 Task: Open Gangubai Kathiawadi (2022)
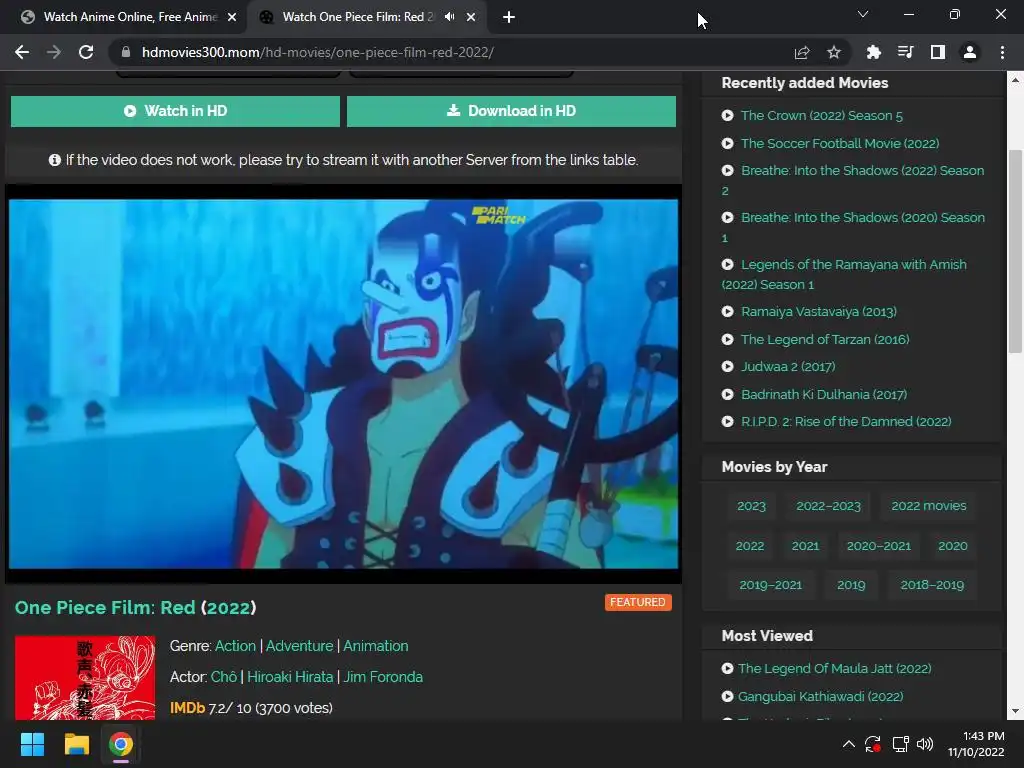pyautogui.click(x=820, y=697)
